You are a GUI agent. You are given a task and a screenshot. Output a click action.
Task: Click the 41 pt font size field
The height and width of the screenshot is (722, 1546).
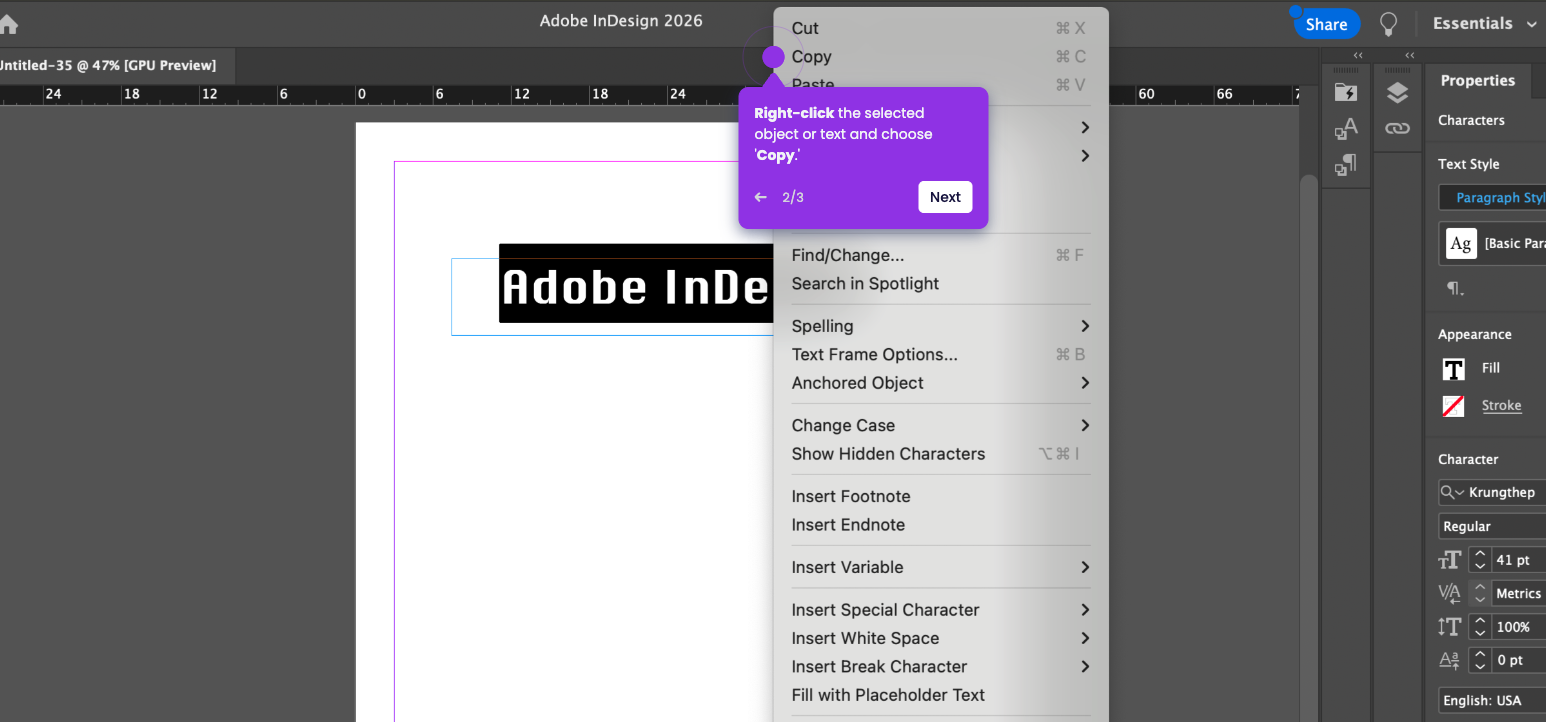coord(1518,560)
